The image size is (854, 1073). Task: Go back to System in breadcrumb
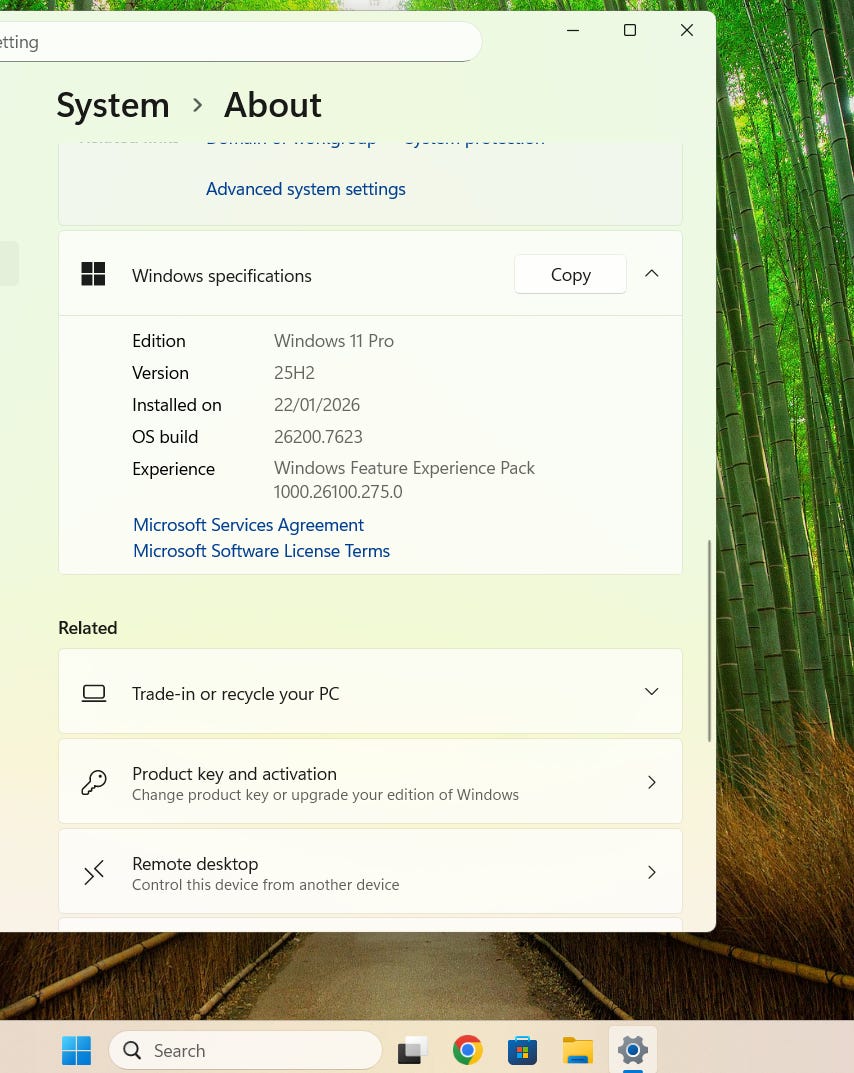click(x=113, y=105)
